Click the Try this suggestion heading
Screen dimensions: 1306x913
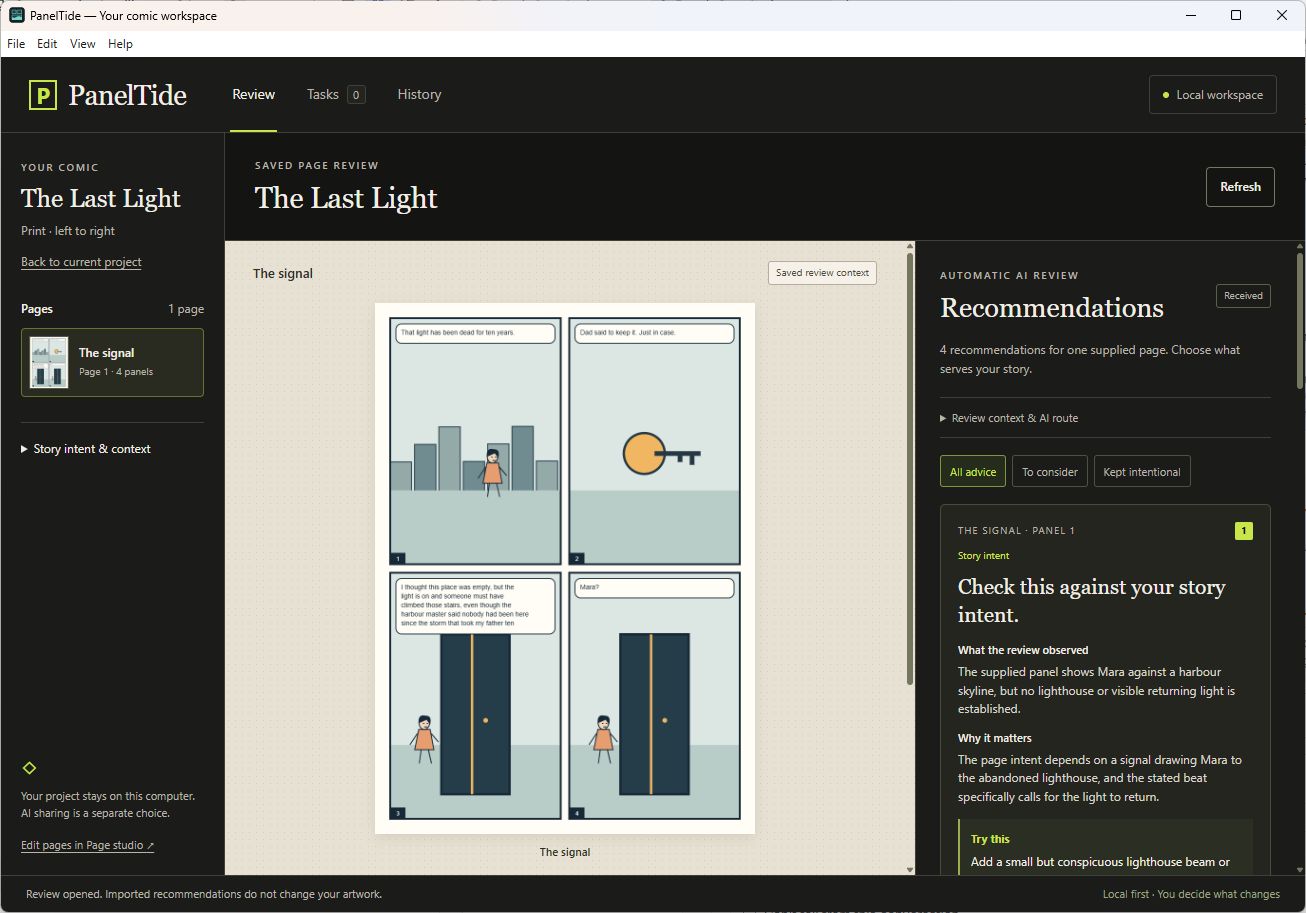(990, 839)
